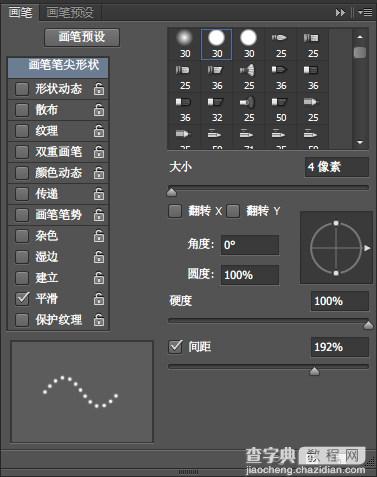Image resolution: width=377 pixels, height=477 pixels.
Task: Click the lock icon for 形状动态
Action: tap(99, 89)
